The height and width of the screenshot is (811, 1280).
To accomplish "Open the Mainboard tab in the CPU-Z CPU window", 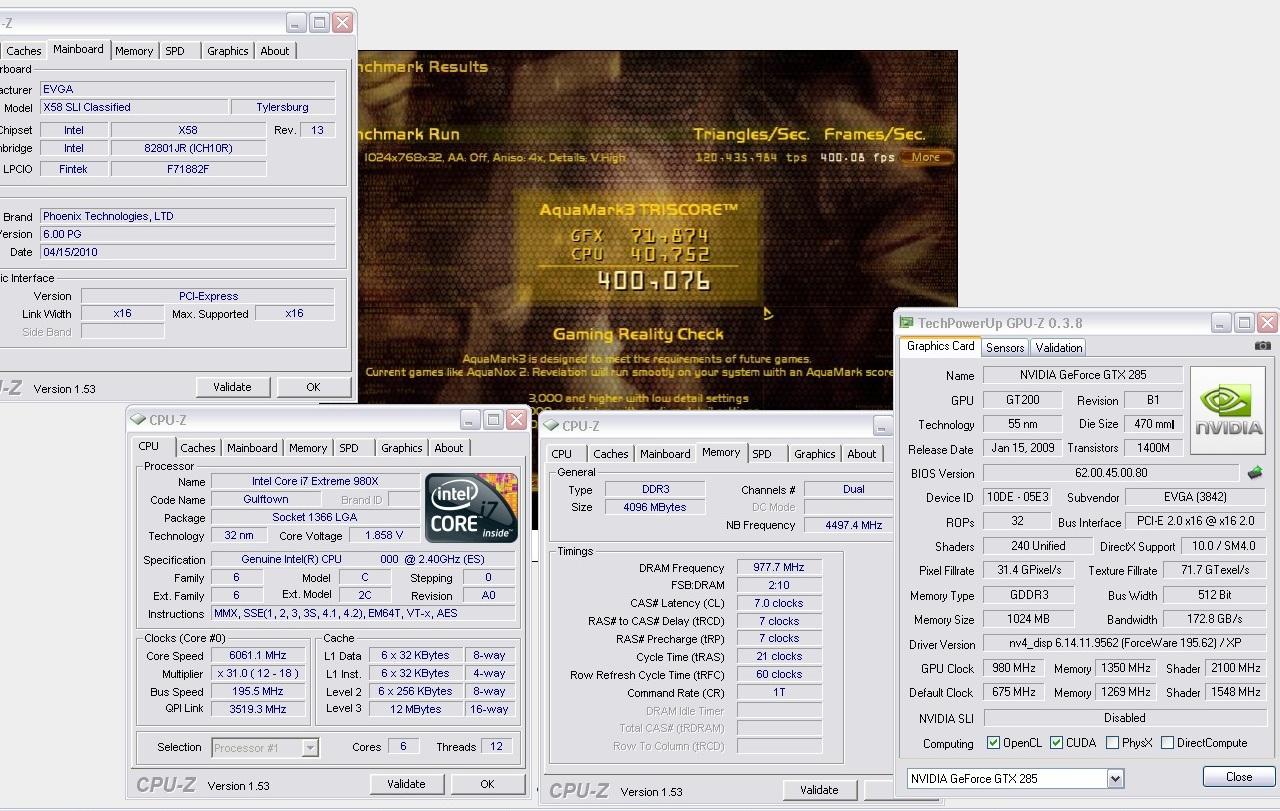I will pos(252,448).
